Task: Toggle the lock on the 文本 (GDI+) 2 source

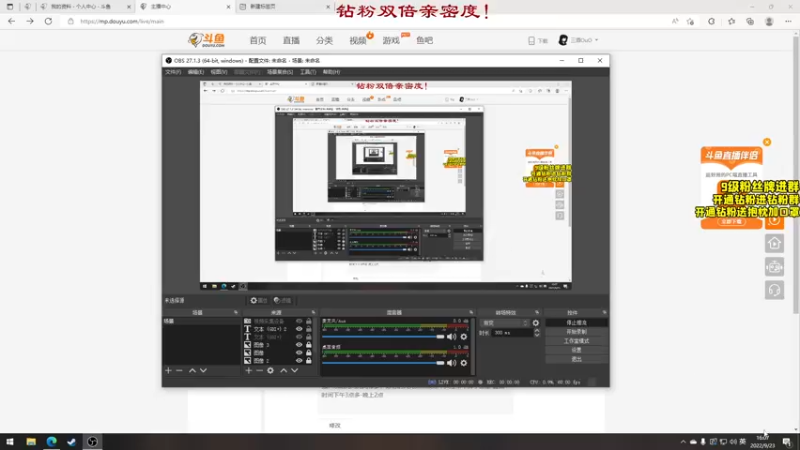Action: [309, 329]
